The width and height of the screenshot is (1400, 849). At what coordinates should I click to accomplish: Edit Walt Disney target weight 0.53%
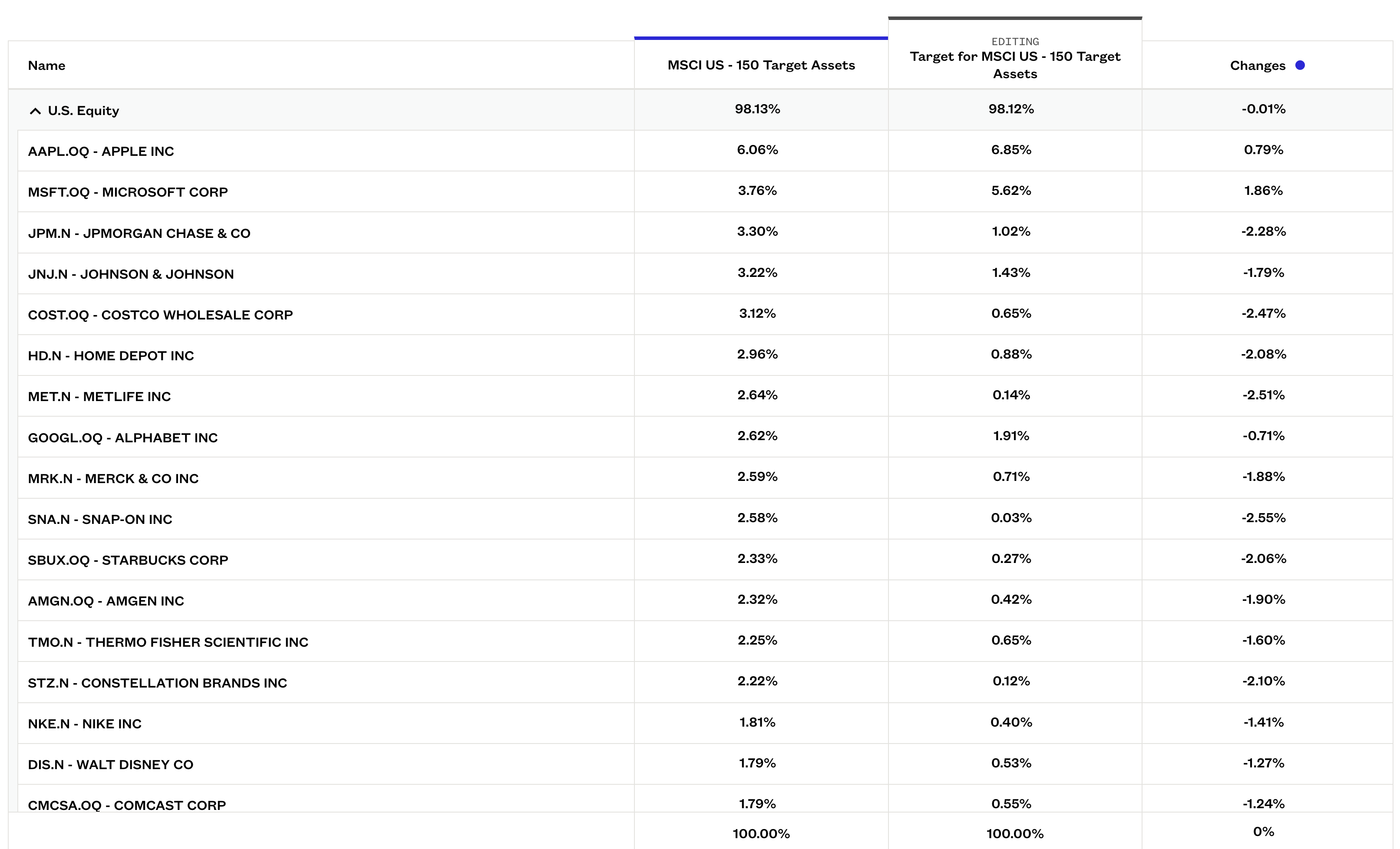point(1011,763)
